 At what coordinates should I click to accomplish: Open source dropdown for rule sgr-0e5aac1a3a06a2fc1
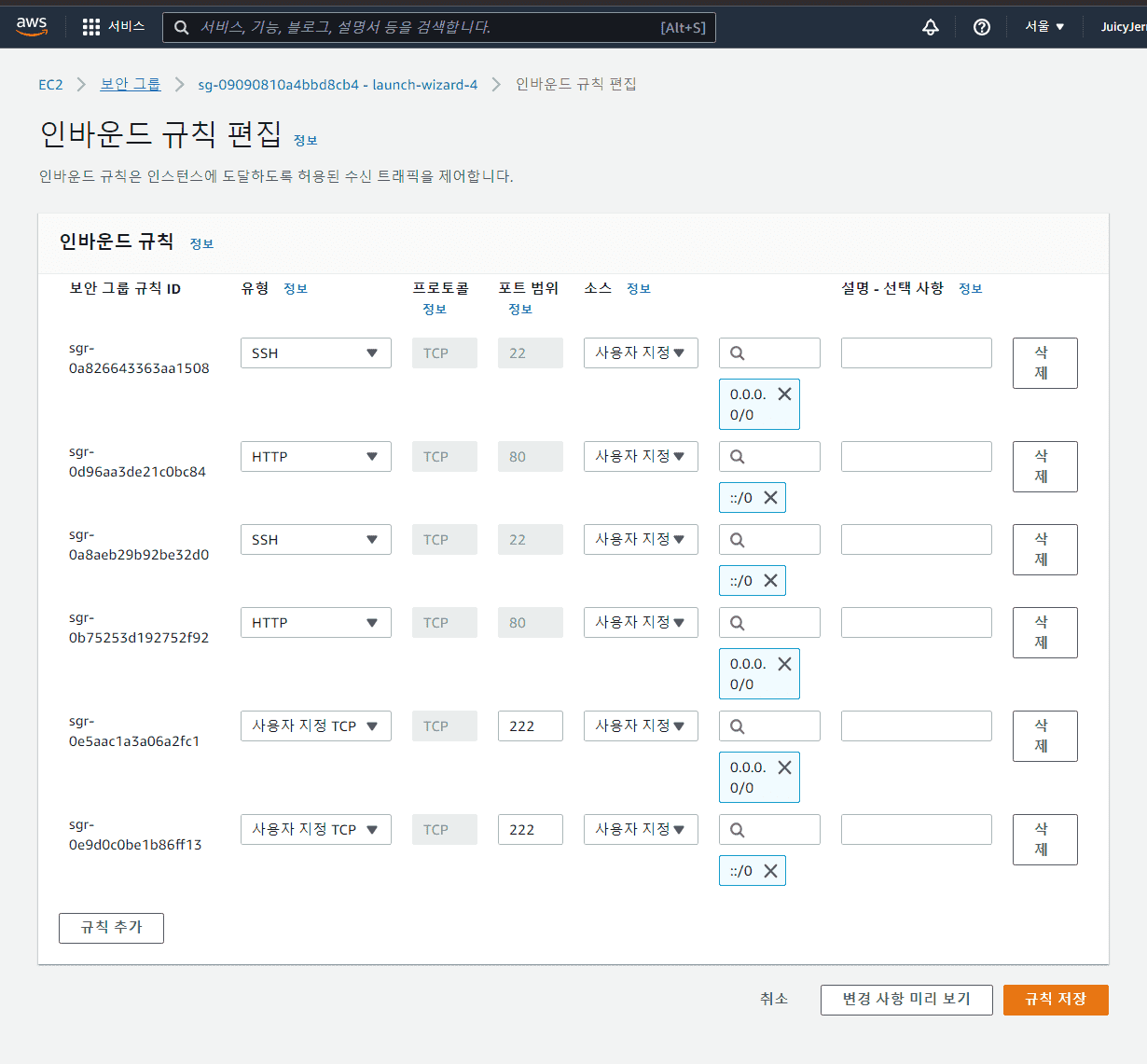click(641, 726)
